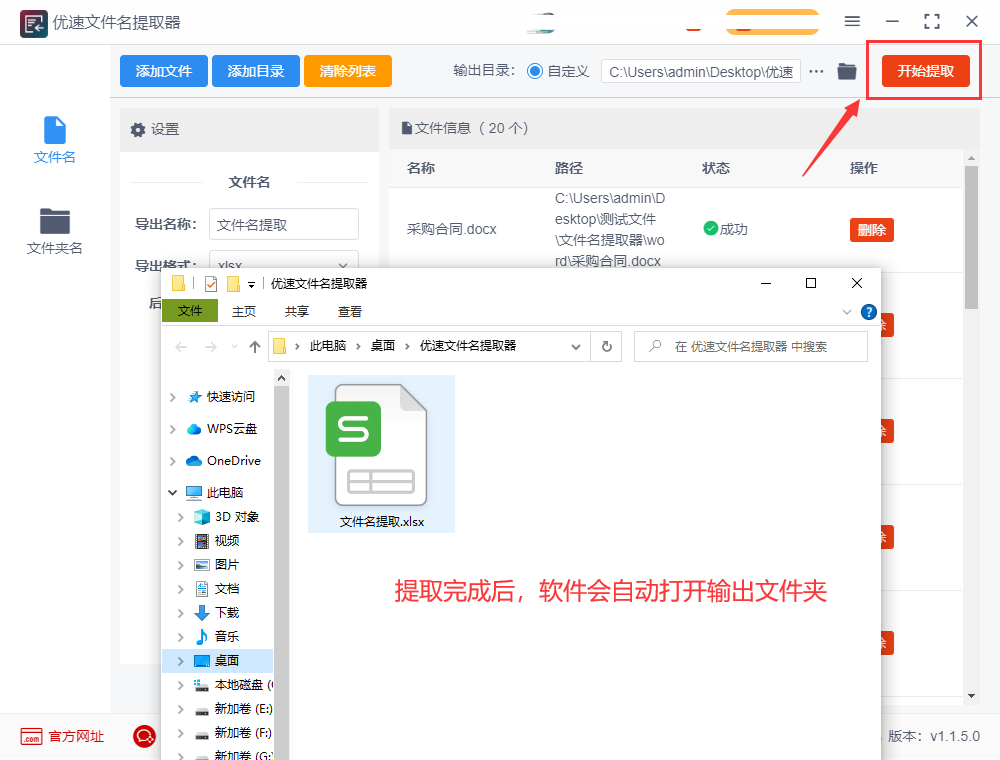This screenshot has width=1000, height=760.
Task: Click the 导出名称 input field
Action: click(x=284, y=224)
